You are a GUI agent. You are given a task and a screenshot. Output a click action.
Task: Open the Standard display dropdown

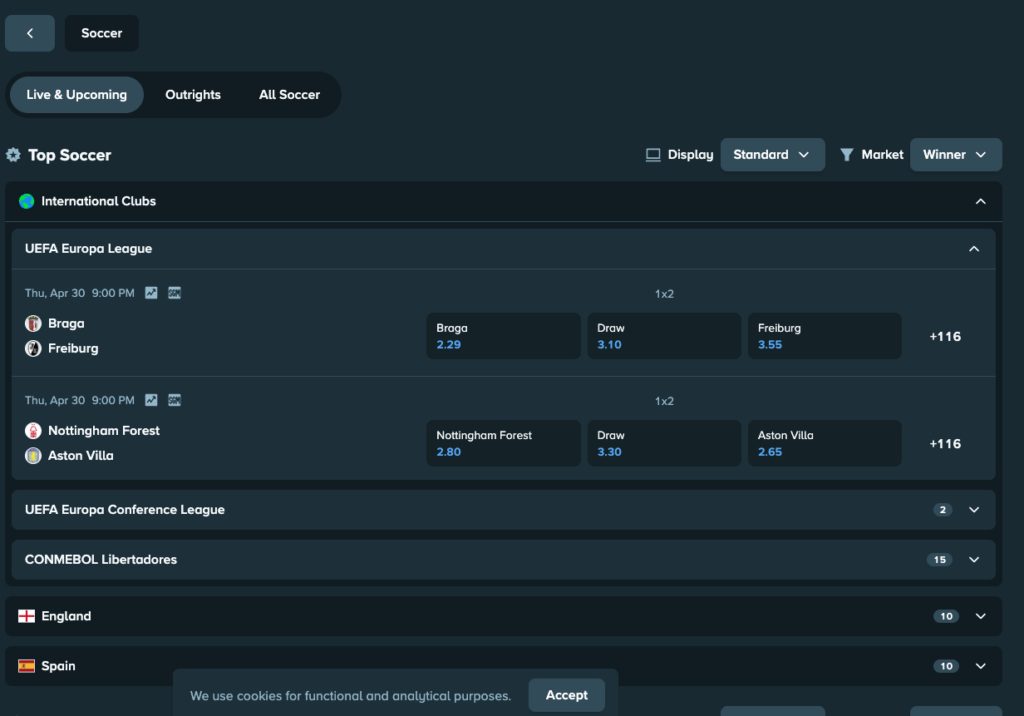(773, 155)
